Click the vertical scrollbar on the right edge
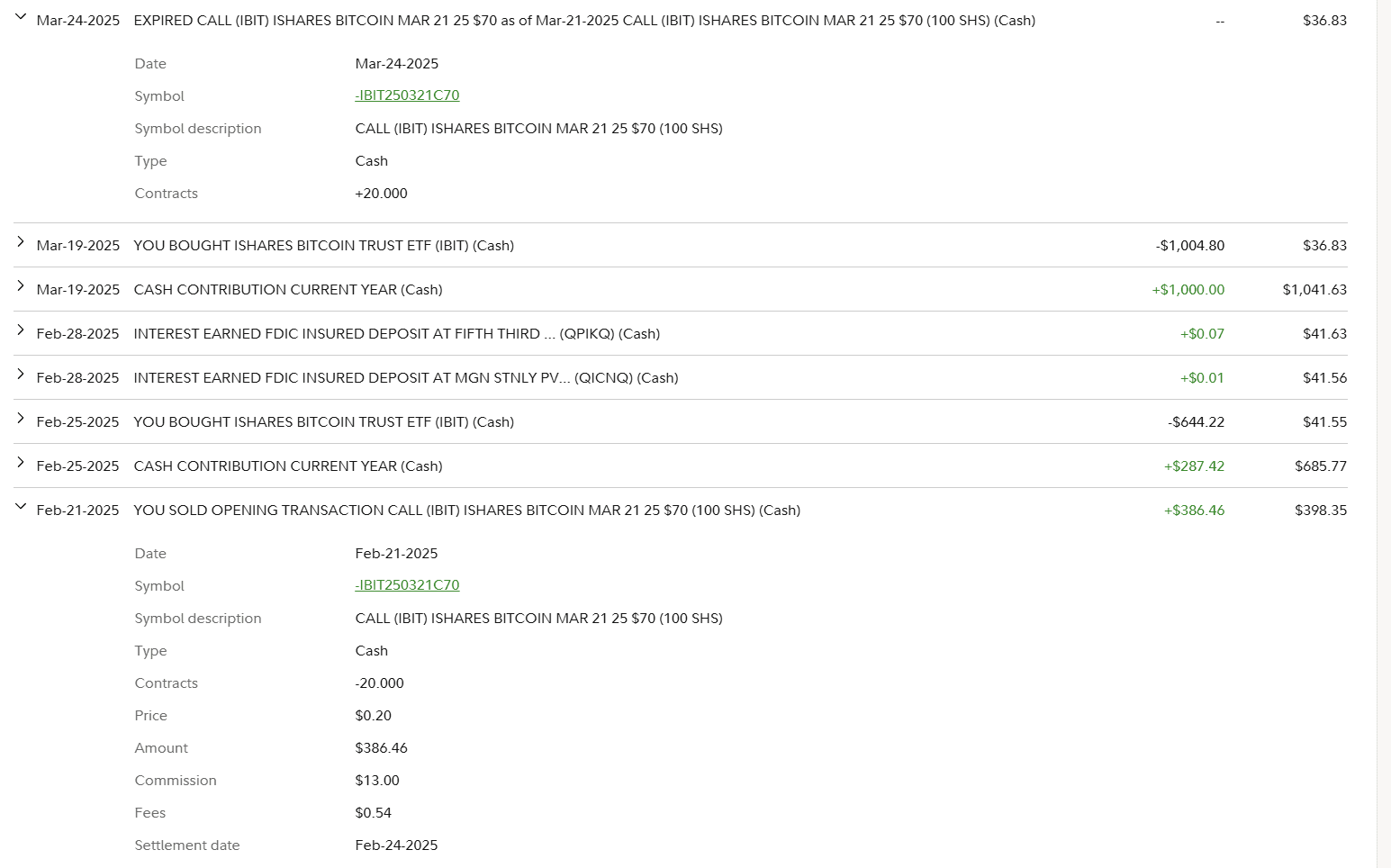The height and width of the screenshot is (868, 1391). 1384,432
